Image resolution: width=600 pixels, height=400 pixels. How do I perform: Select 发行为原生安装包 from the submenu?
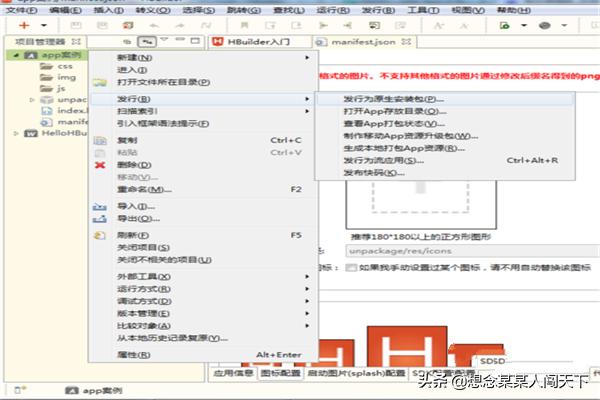(387, 99)
